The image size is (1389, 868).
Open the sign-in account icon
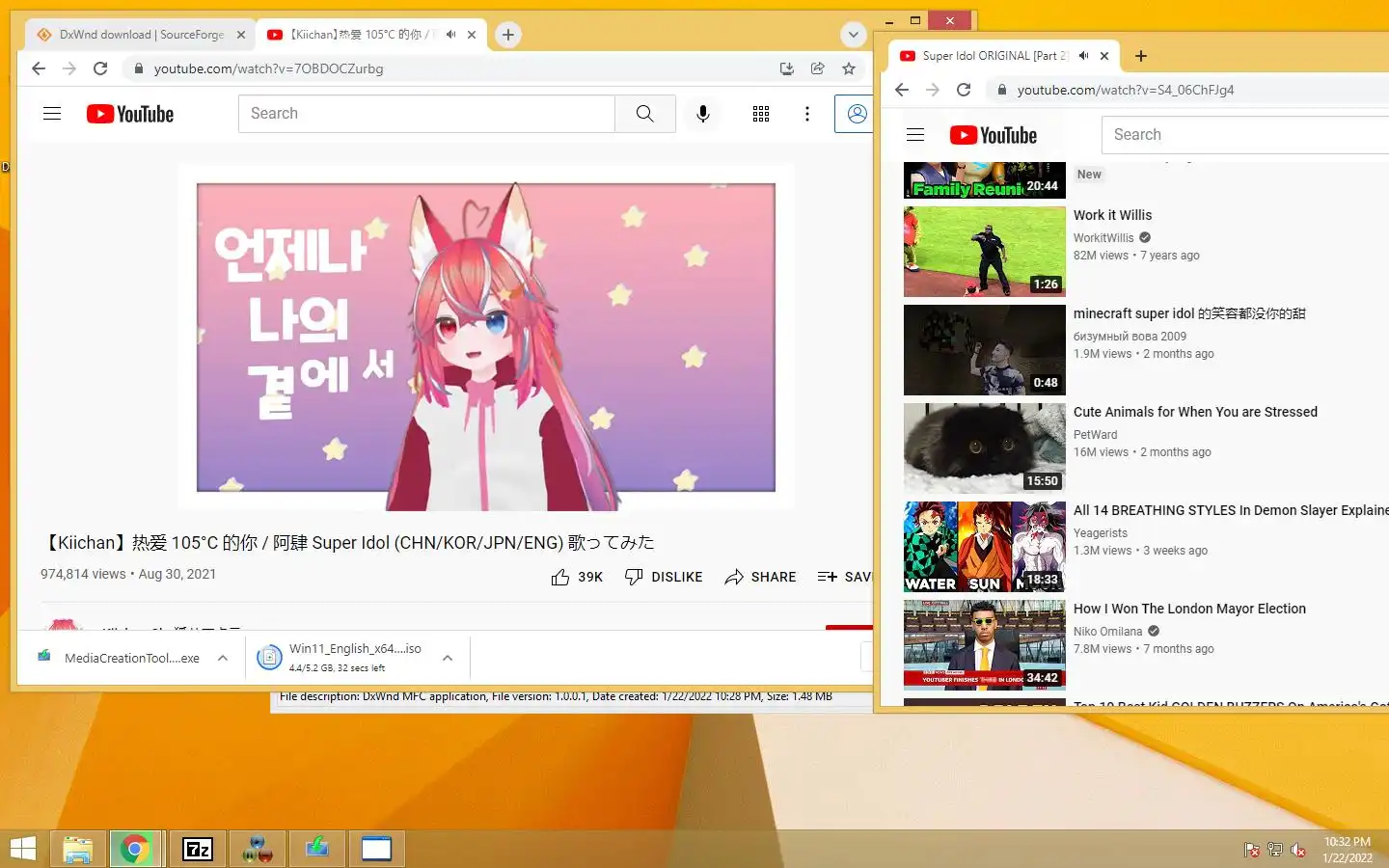point(856,114)
